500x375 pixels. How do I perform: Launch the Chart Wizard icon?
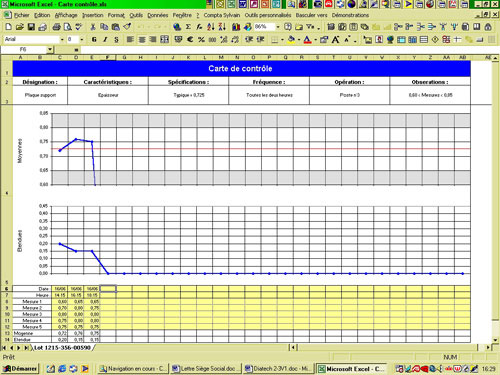coord(236,27)
